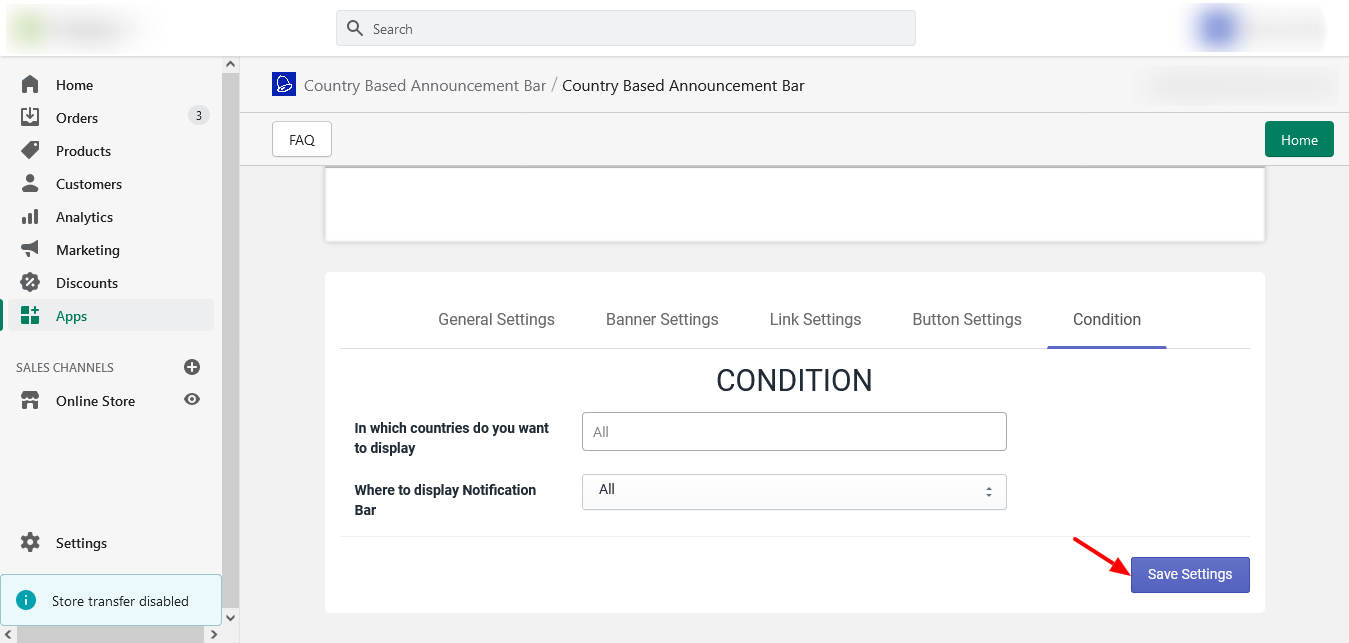Click the green Home button
Image resolution: width=1349 pixels, height=643 pixels.
pos(1299,140)
